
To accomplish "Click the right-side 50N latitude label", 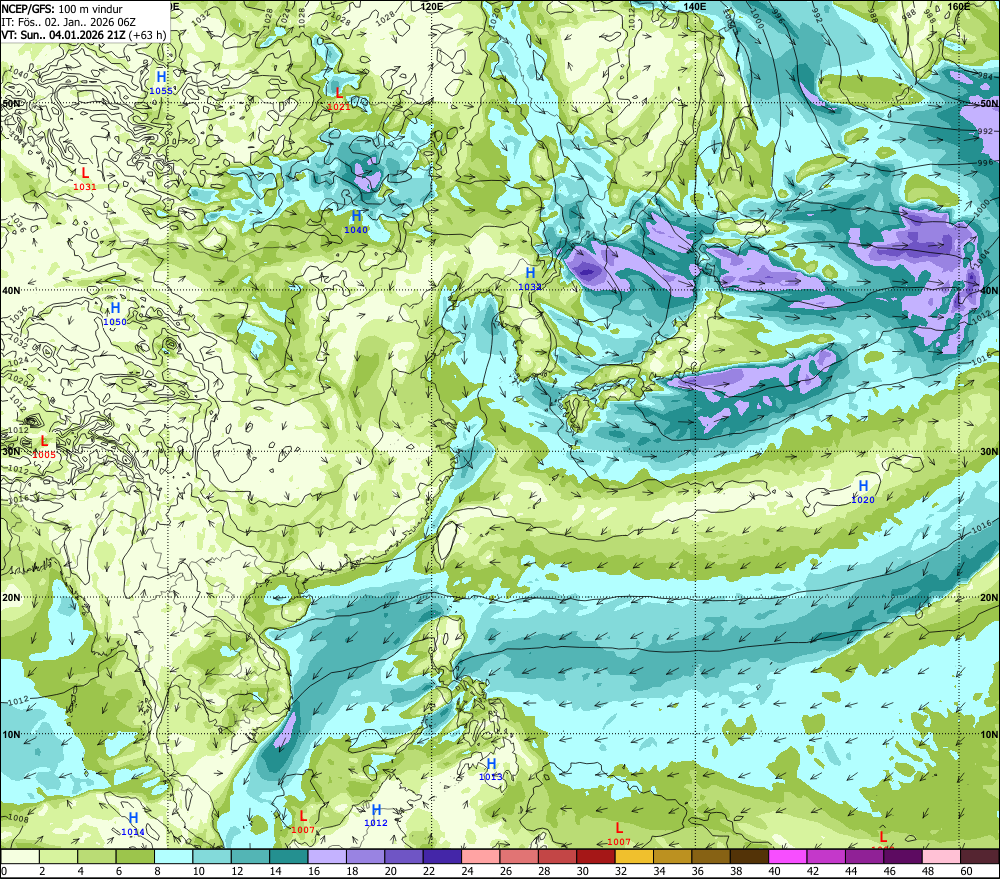I will point(989,103).
